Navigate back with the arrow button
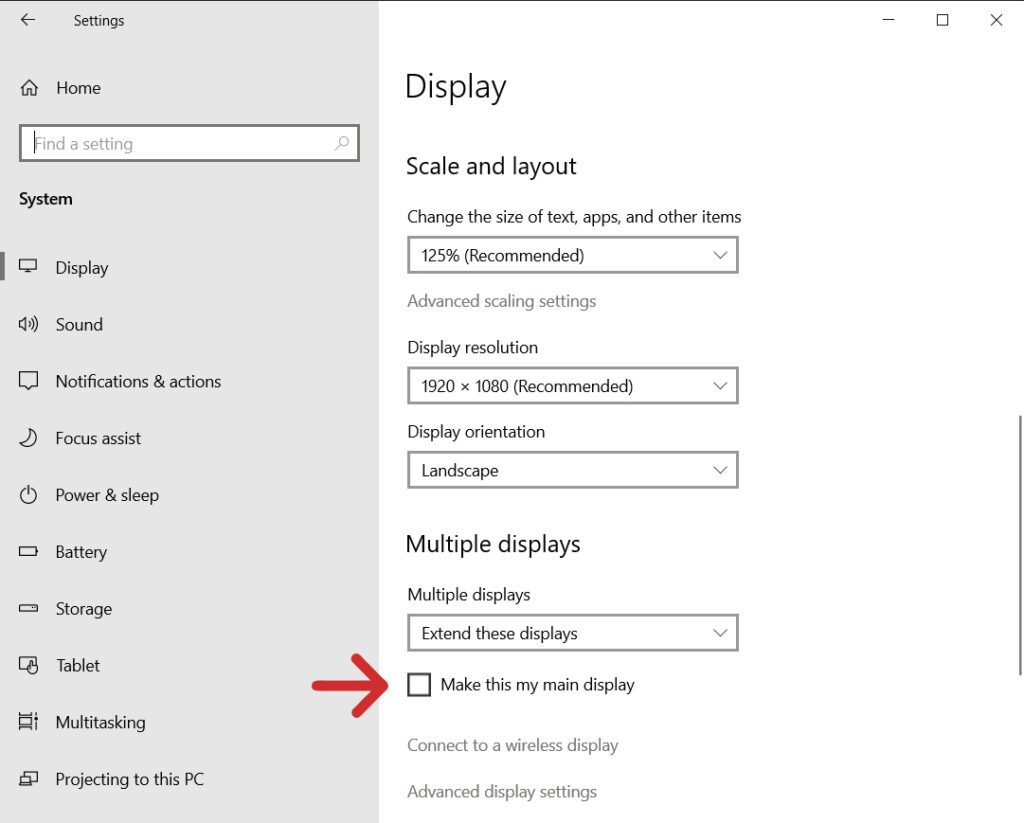Image resolution: width=1024 pixels, height=823 pixels. click(x=26, y=19)
